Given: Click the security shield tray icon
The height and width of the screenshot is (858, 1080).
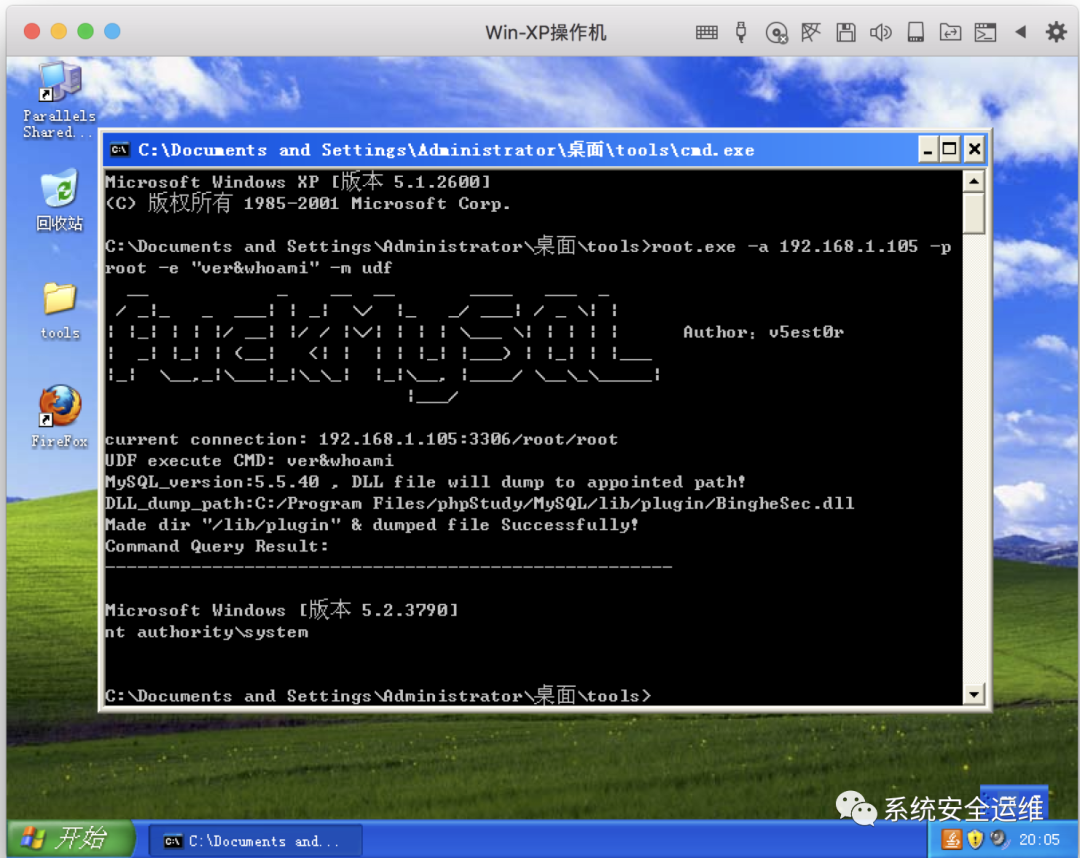Looking at the screenshot, I should pyautogui.click(x=975, y=839).
